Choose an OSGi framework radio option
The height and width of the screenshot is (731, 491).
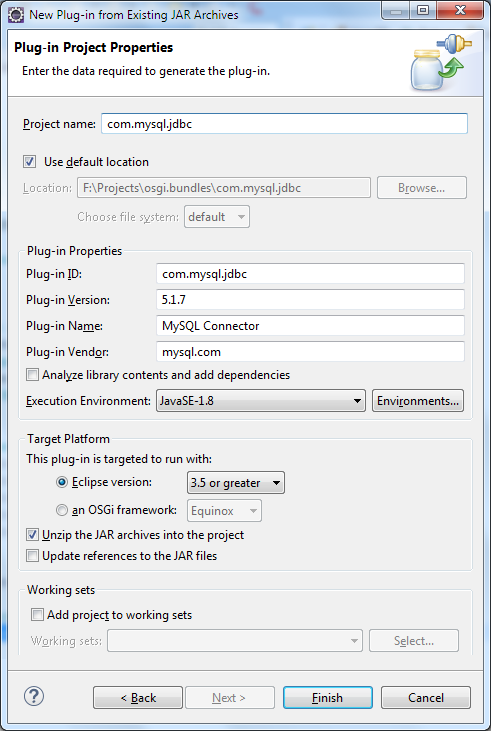click(62, 510)
